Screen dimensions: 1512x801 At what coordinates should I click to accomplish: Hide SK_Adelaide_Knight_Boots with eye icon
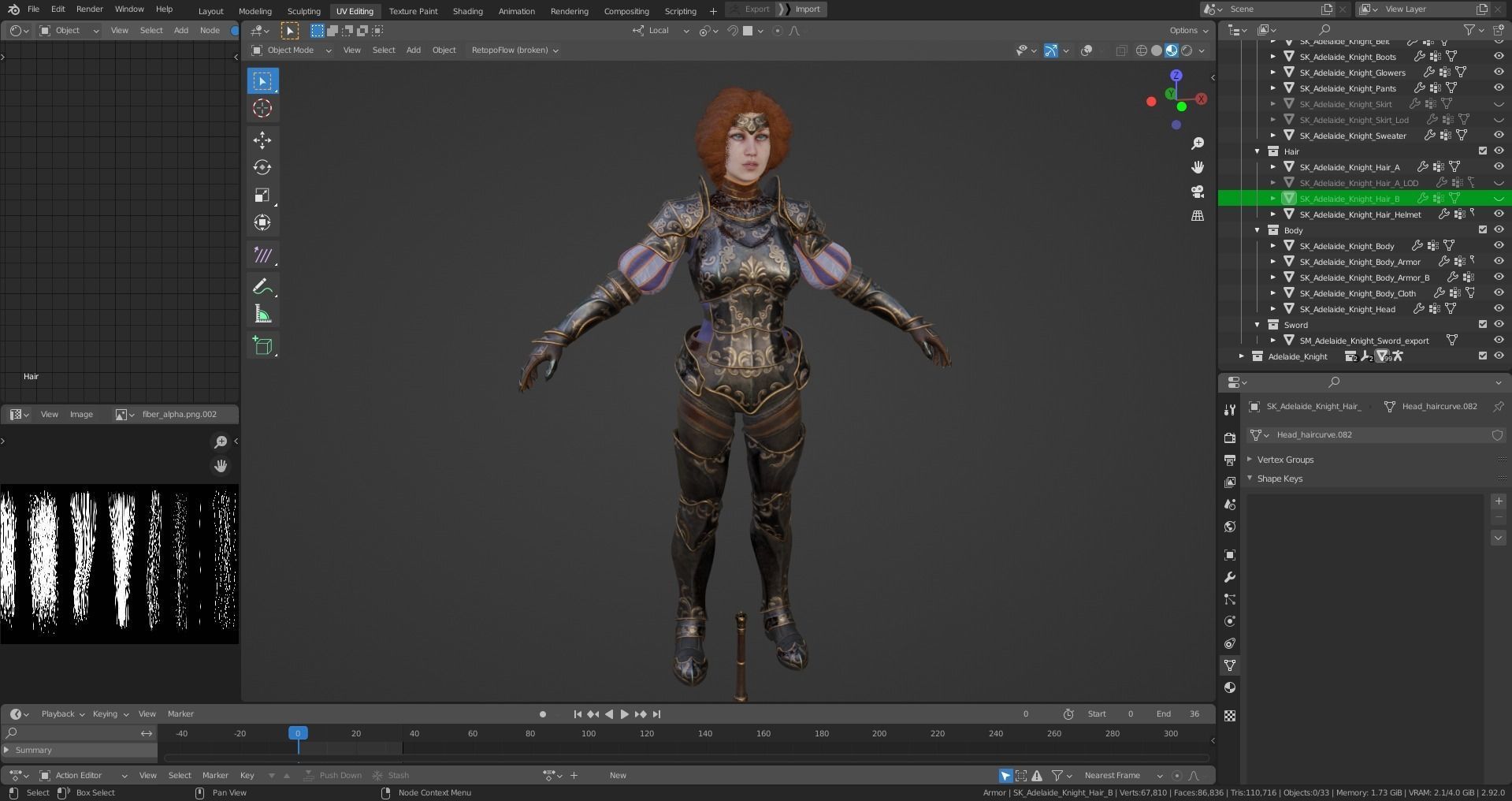point(1499,56)
